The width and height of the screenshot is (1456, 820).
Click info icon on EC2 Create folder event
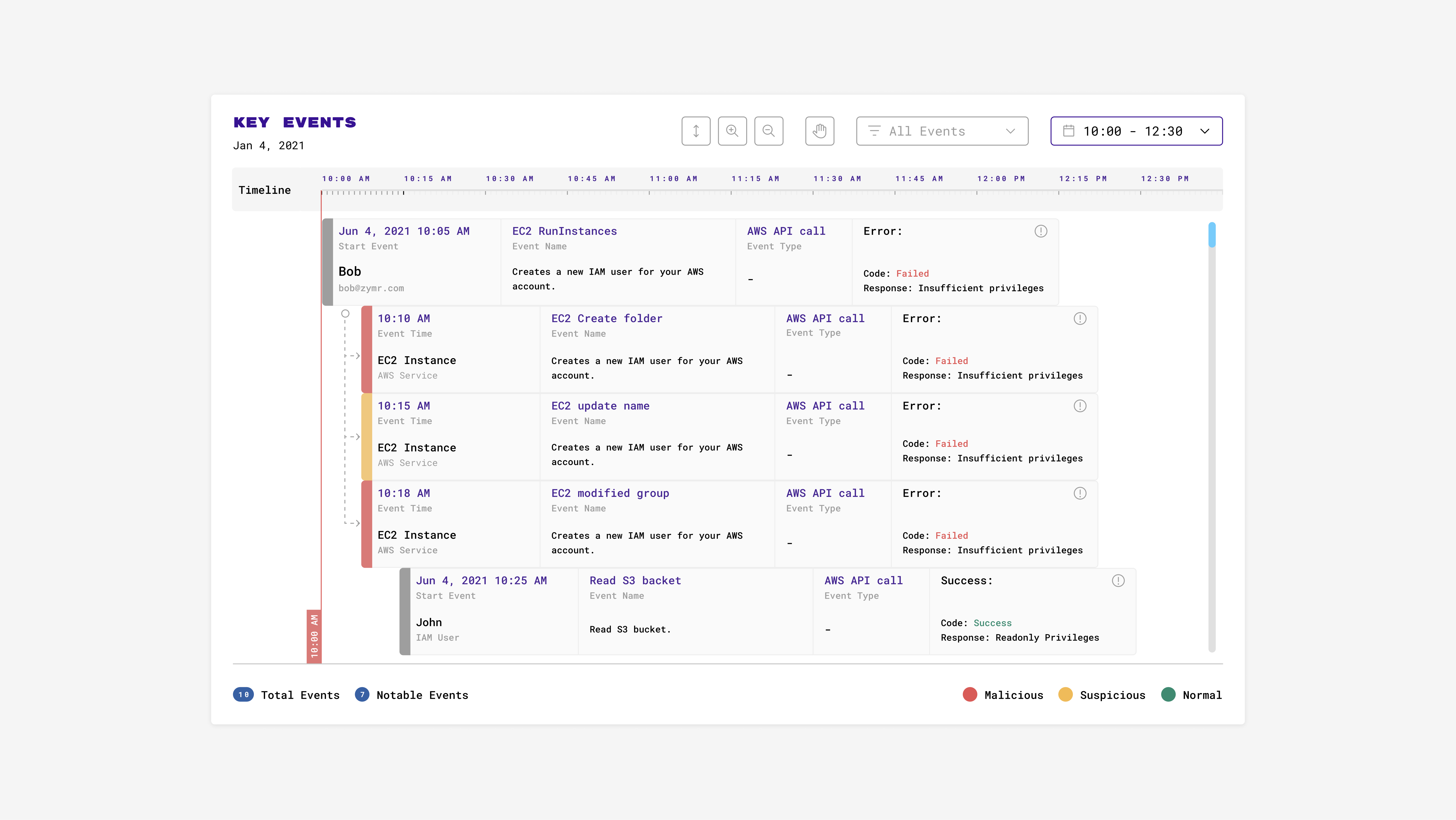1080,319
